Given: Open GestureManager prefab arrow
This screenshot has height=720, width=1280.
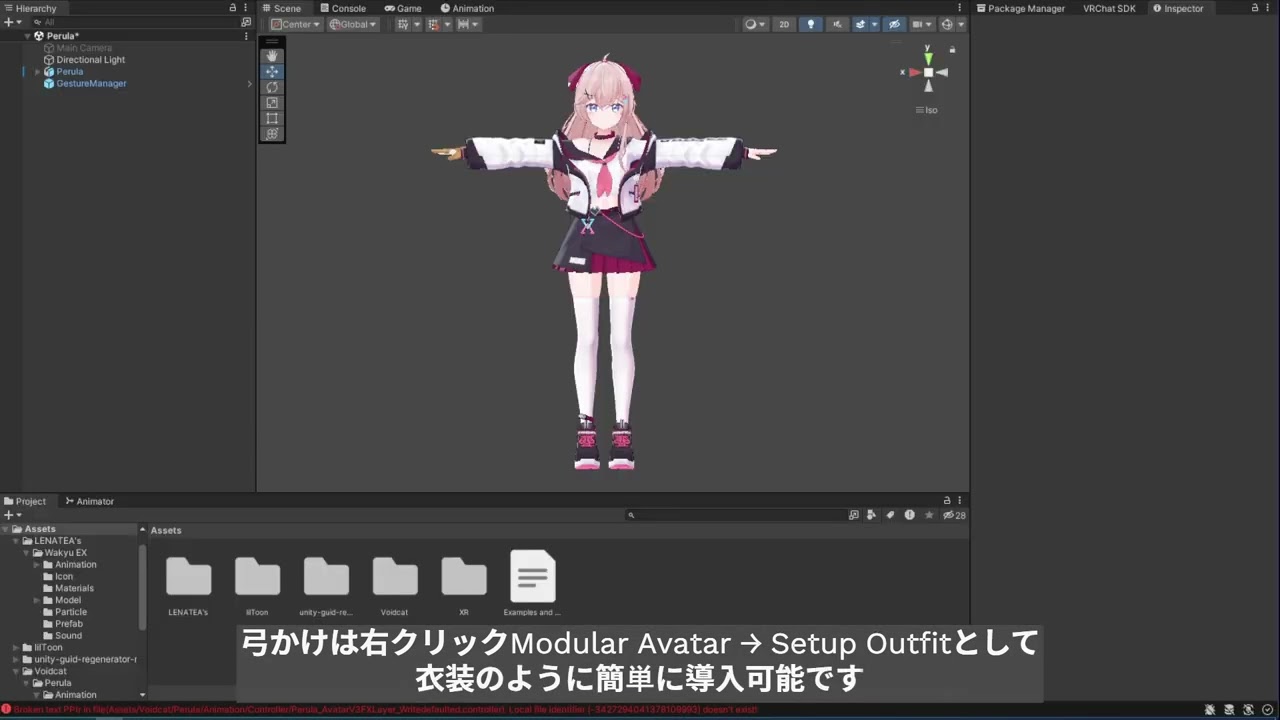Looking at the screenshot, I should coord(249,84).
